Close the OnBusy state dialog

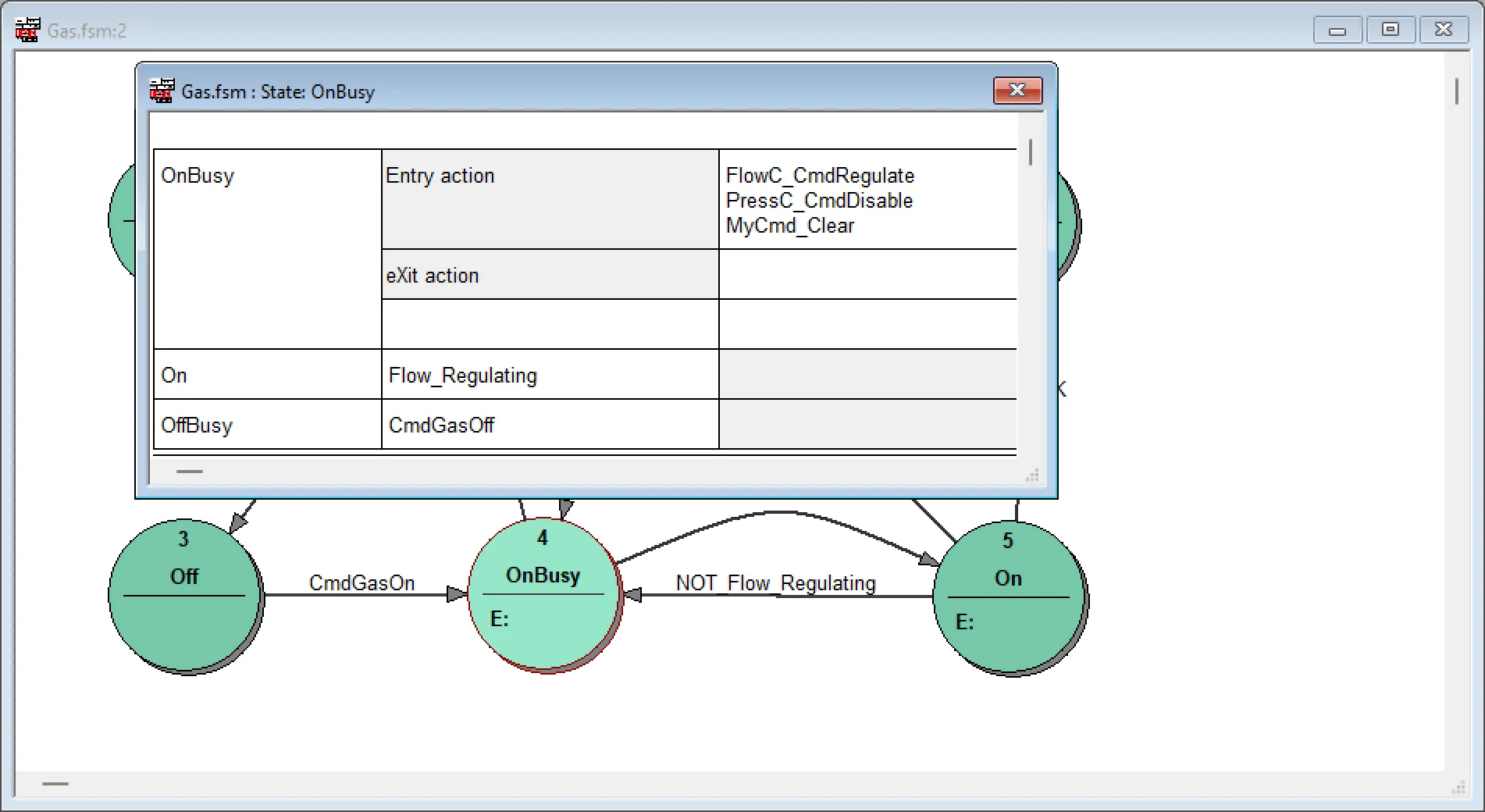coord(1017,91)
